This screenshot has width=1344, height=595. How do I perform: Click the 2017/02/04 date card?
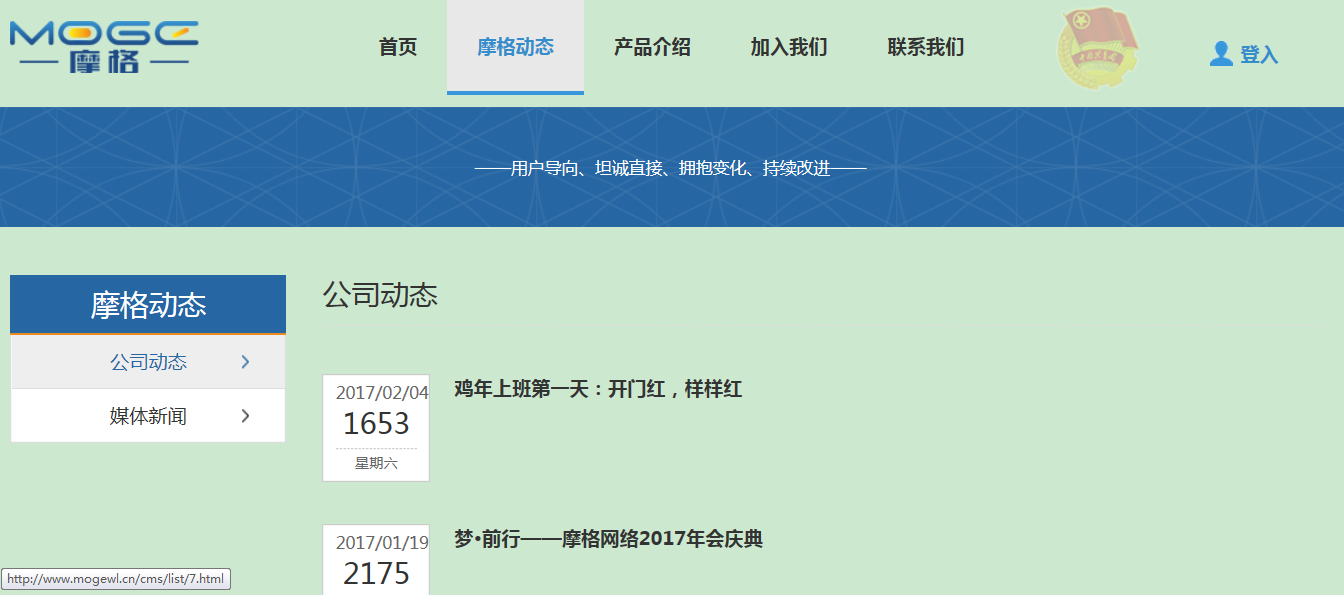pos(376,428)
